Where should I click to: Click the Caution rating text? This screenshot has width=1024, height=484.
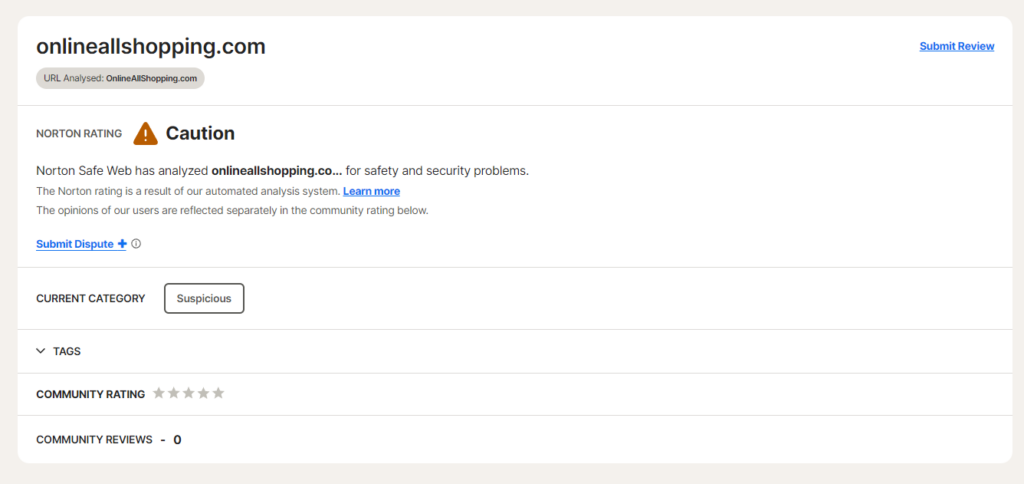(200, 133)
